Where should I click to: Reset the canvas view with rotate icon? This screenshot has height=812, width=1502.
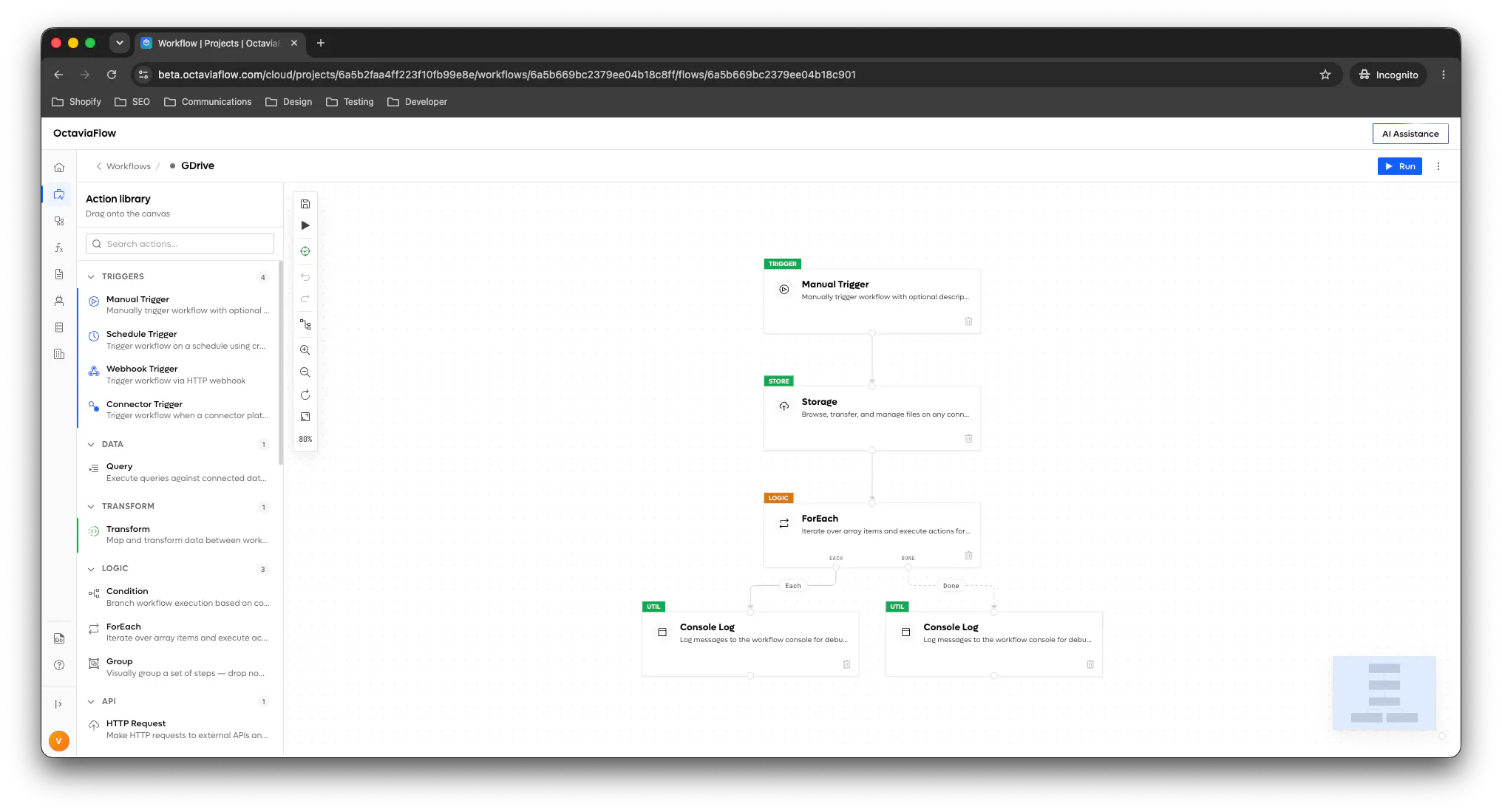click(x=305, y=395)
